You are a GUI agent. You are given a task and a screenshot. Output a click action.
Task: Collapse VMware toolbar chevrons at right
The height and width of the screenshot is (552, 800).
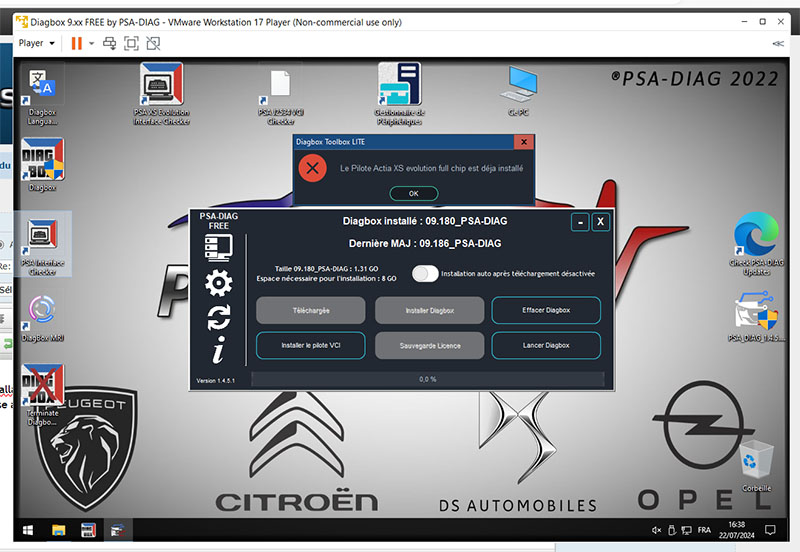778,43
